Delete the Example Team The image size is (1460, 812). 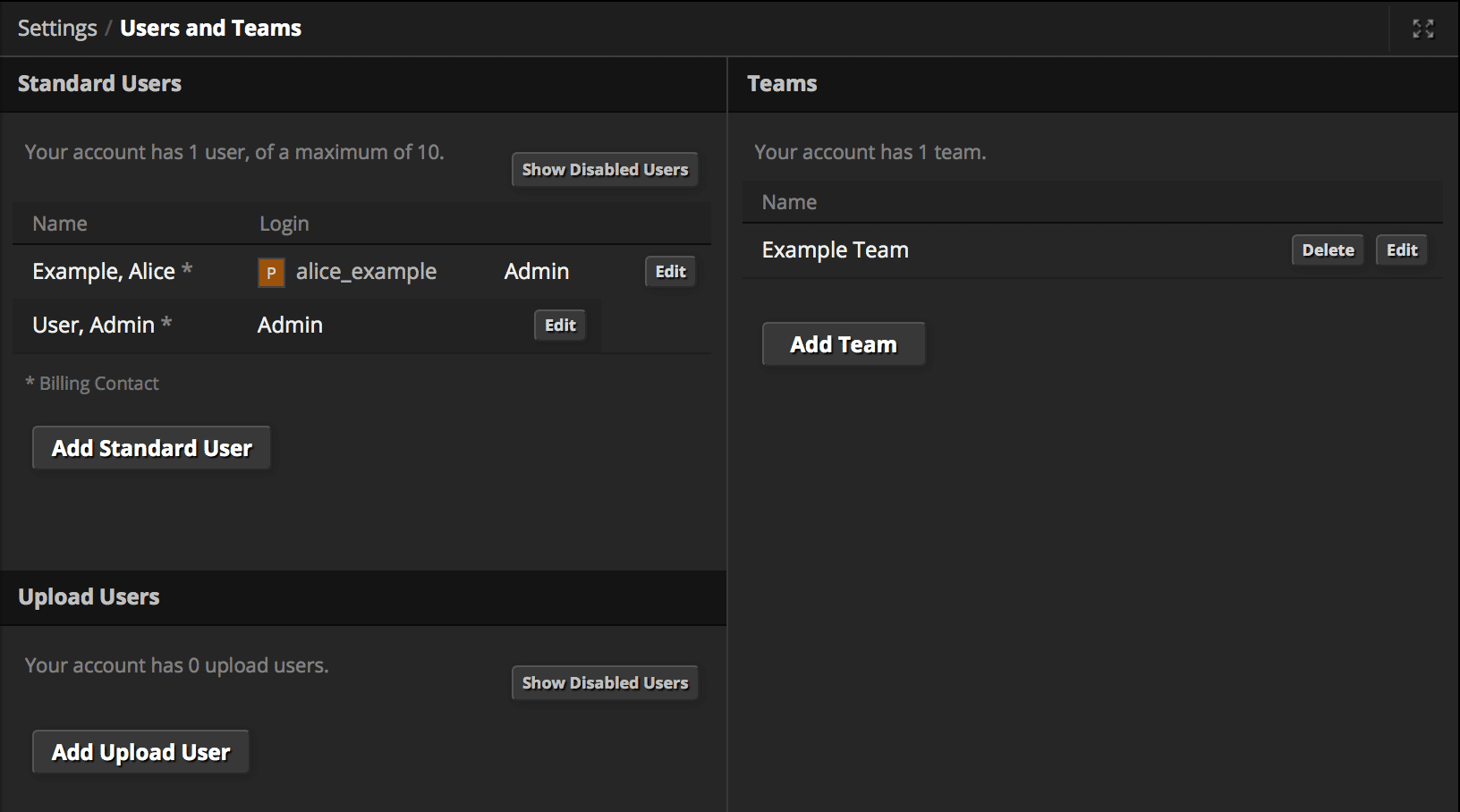pos(1328,250)
